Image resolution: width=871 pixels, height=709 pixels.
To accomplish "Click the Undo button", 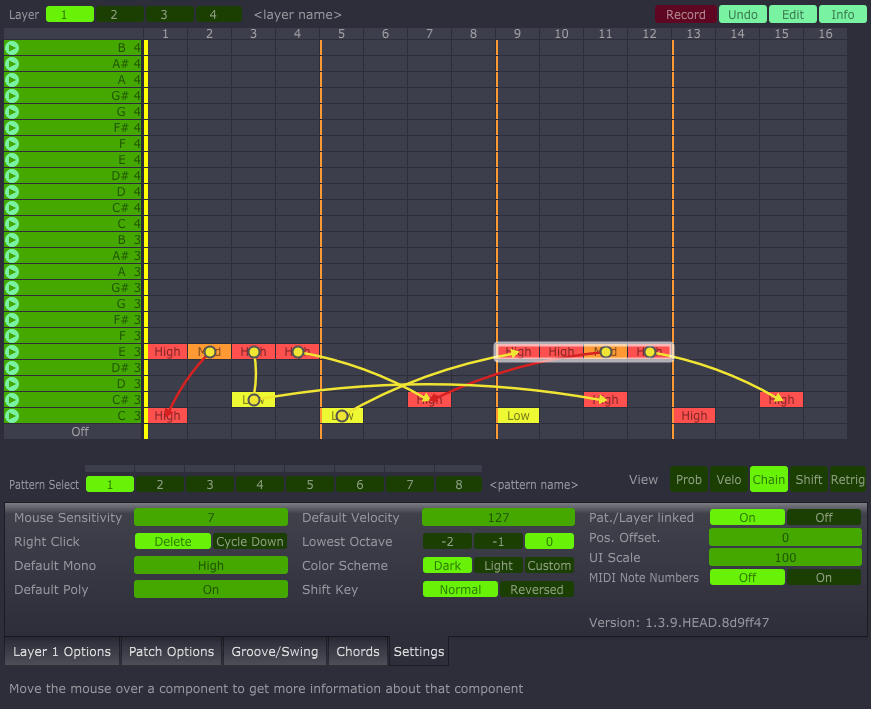I will [742, 15].
